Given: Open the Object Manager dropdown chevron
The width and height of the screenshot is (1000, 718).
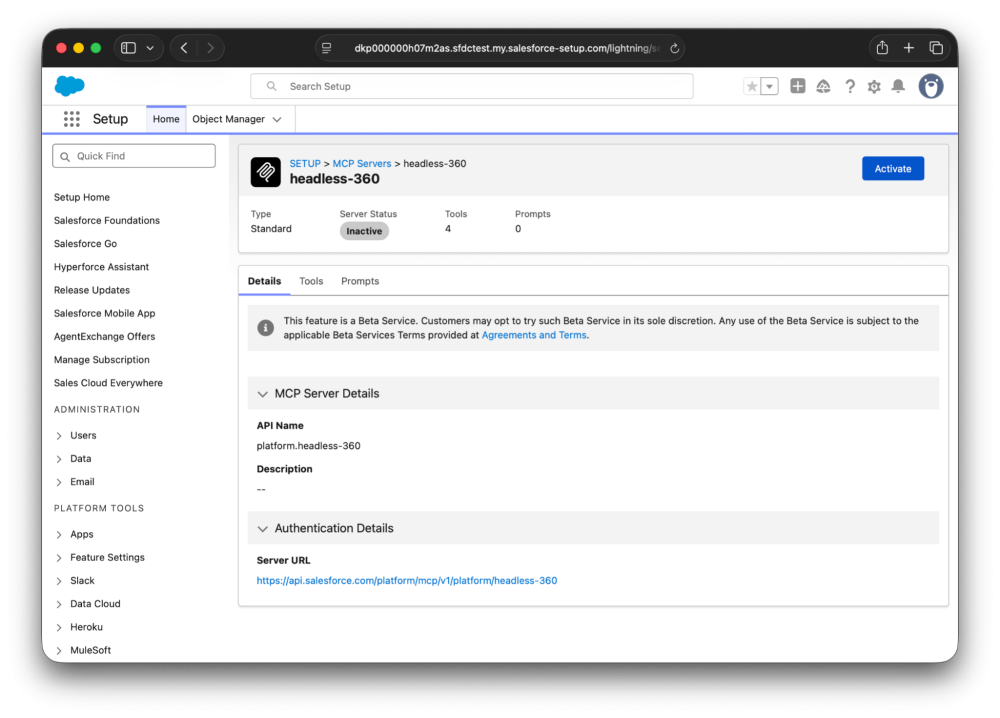Looking at the screenshot, I should [277, 119].
